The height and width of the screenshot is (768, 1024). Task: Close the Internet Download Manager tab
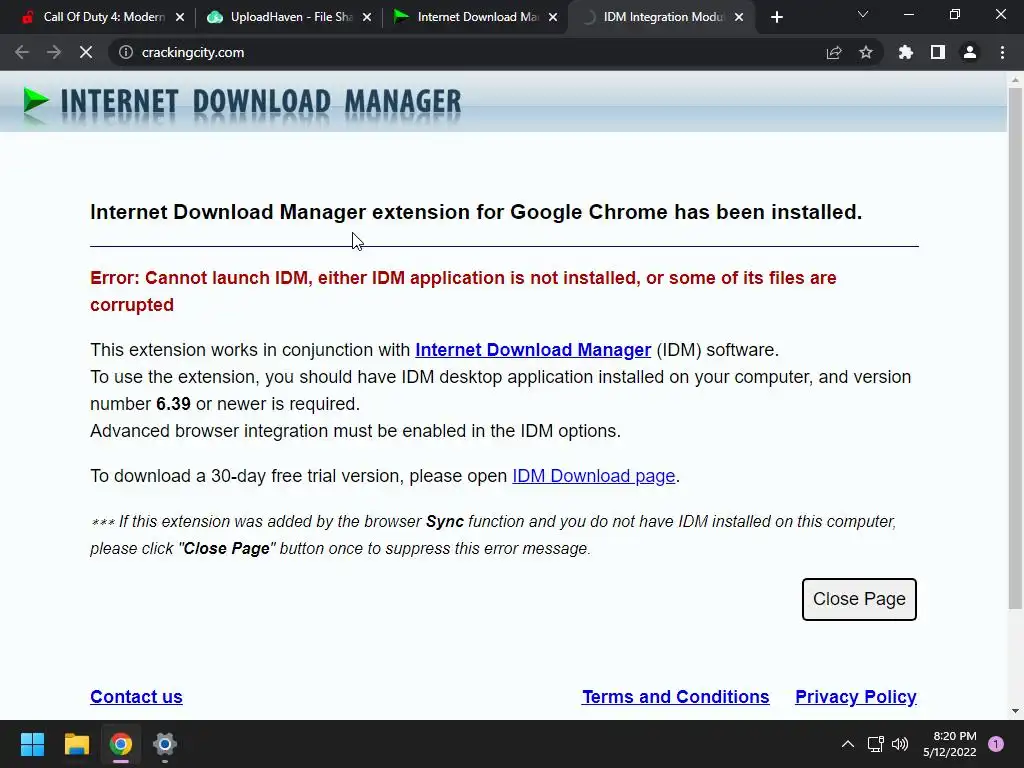coord(553,17)
